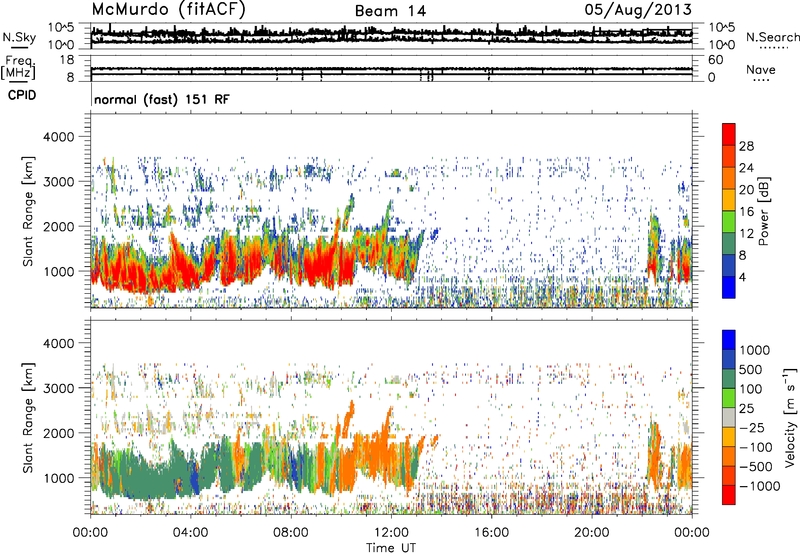Click the "Velocity [m s-1]" colorbar title

(x=789, y=417)
